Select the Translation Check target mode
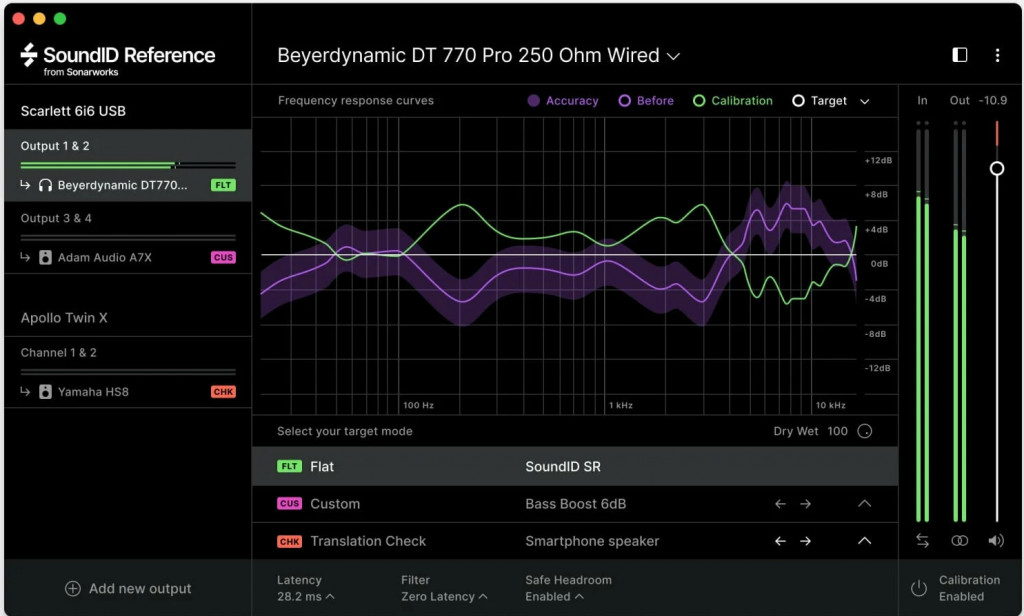Viewport: 1024px width, 616px height. pyautogui.click(x=575, y=541)
